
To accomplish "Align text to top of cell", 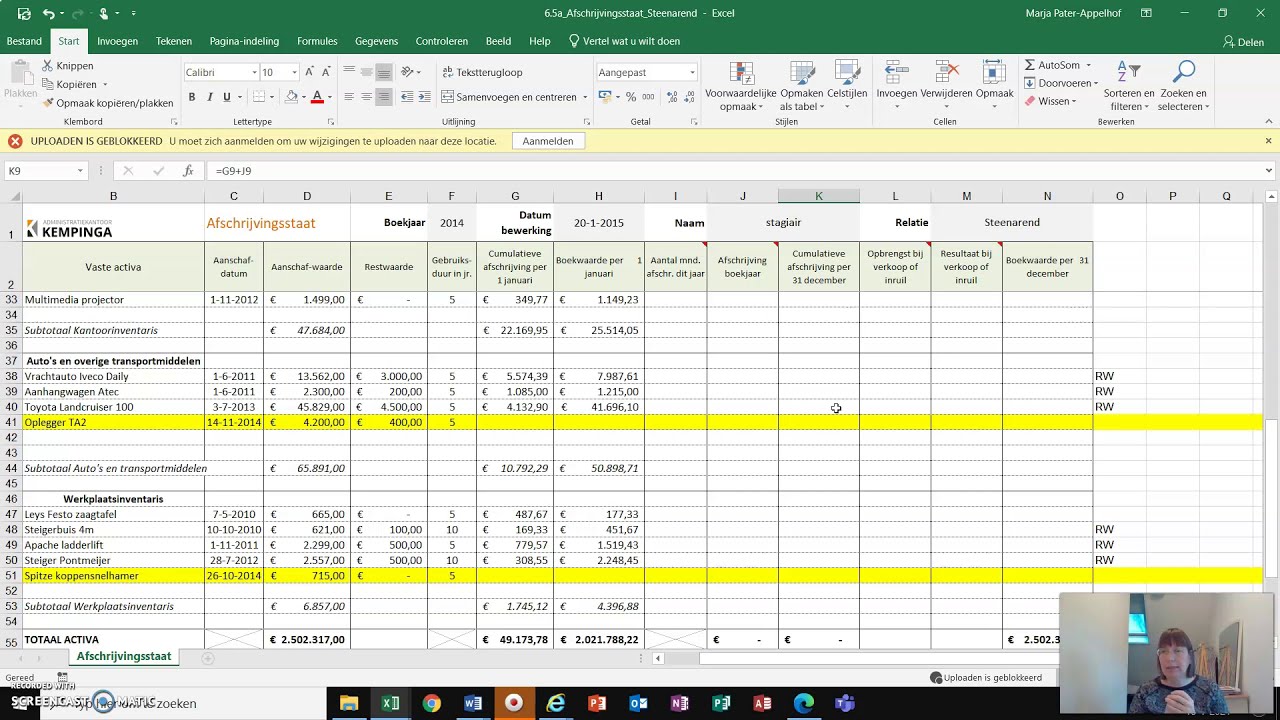I will point(349,72).
